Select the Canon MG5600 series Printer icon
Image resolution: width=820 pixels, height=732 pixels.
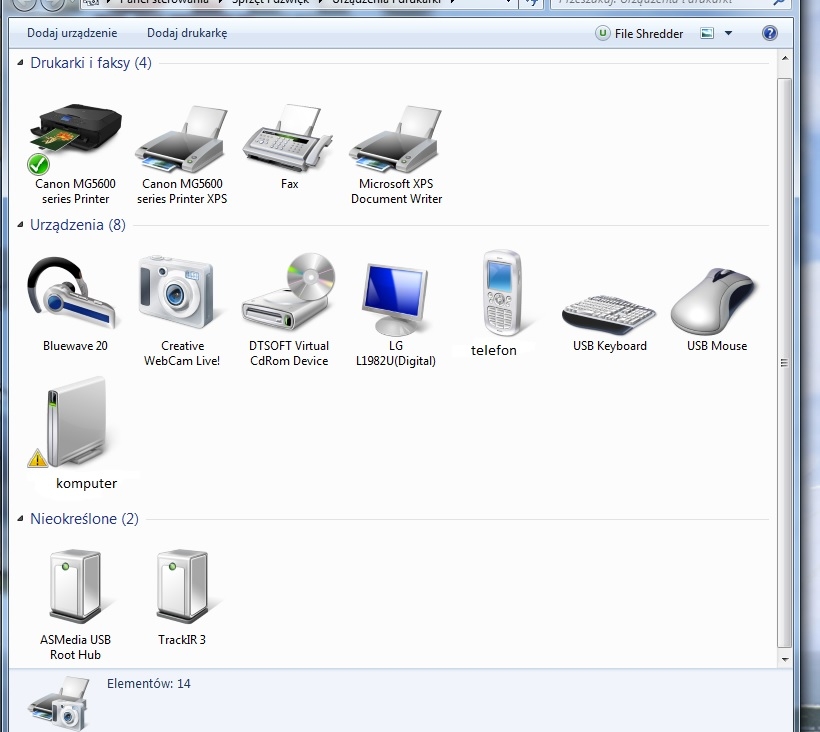click(x=75, y=139)
